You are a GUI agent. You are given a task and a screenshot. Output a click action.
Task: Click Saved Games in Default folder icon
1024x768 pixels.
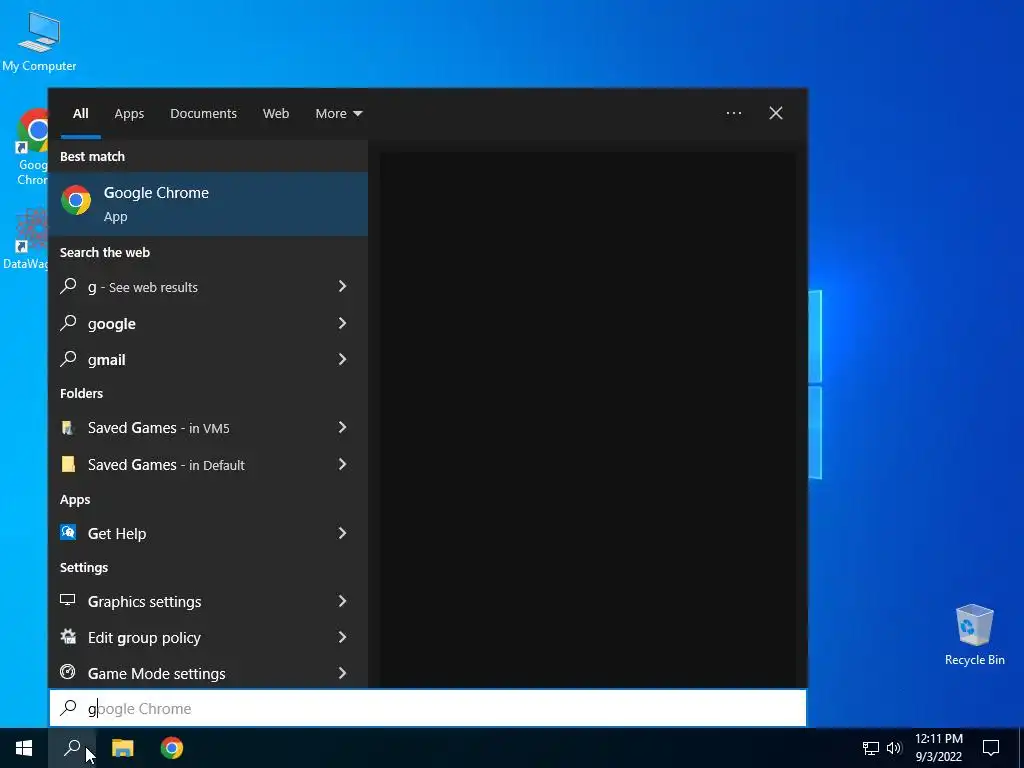pyautogui.click(x=68, y=464)
